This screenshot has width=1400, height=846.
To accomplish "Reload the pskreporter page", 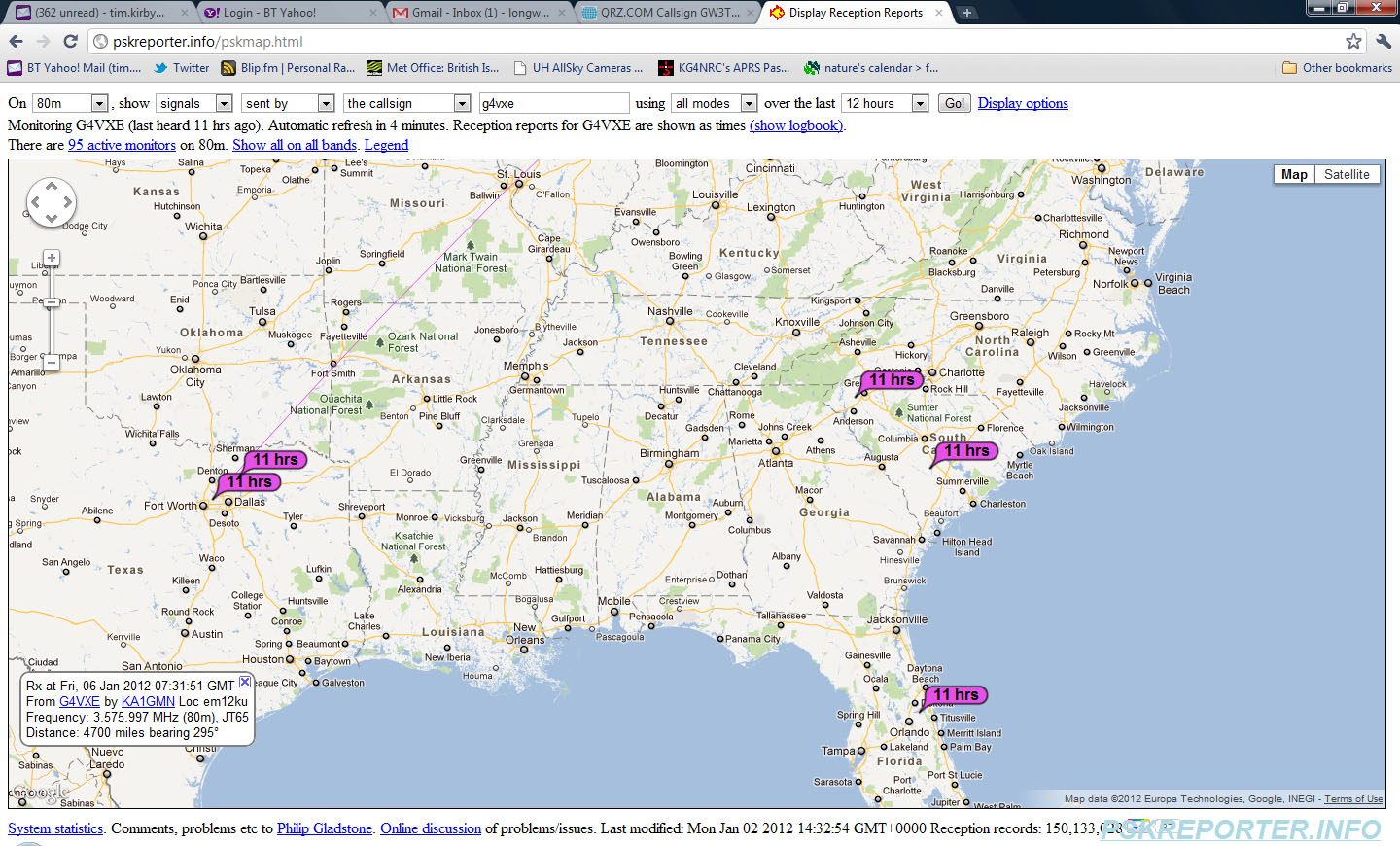I will tap(69, 43).
